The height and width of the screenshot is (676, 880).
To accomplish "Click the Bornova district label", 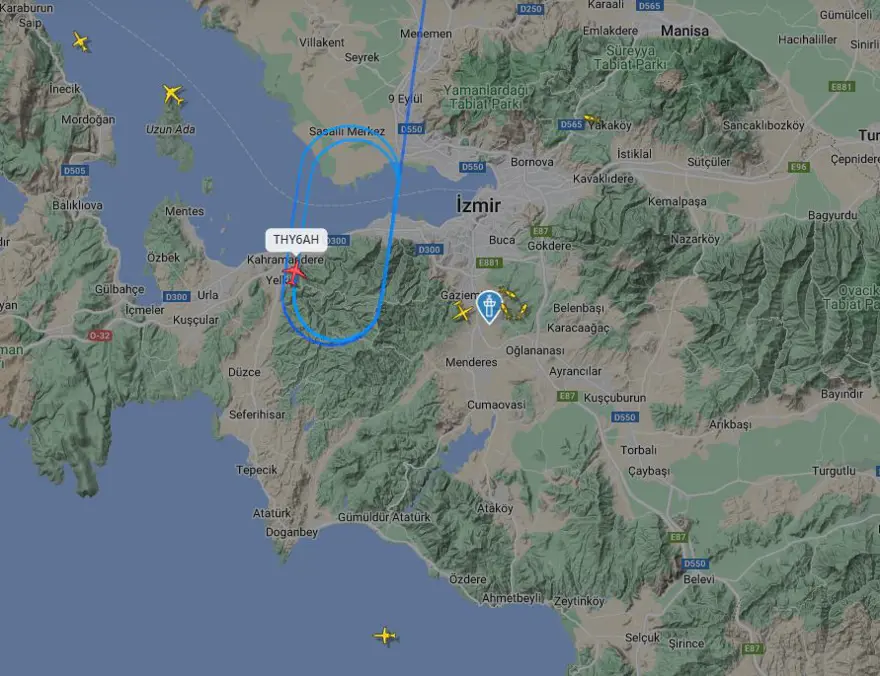I will [532, 162].
